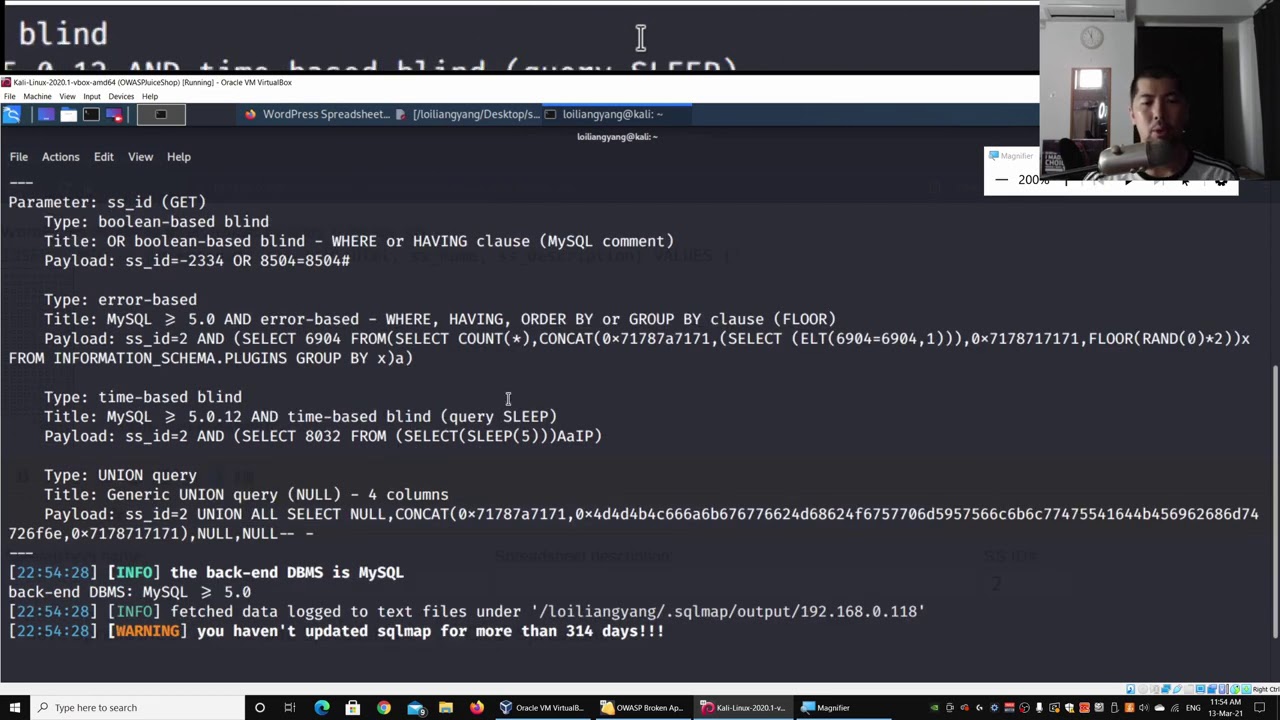Viewport: 1280px width, 720px height.
Task: Select the active terminal workspace thumbnail in panel
Action: pos(160,114)
